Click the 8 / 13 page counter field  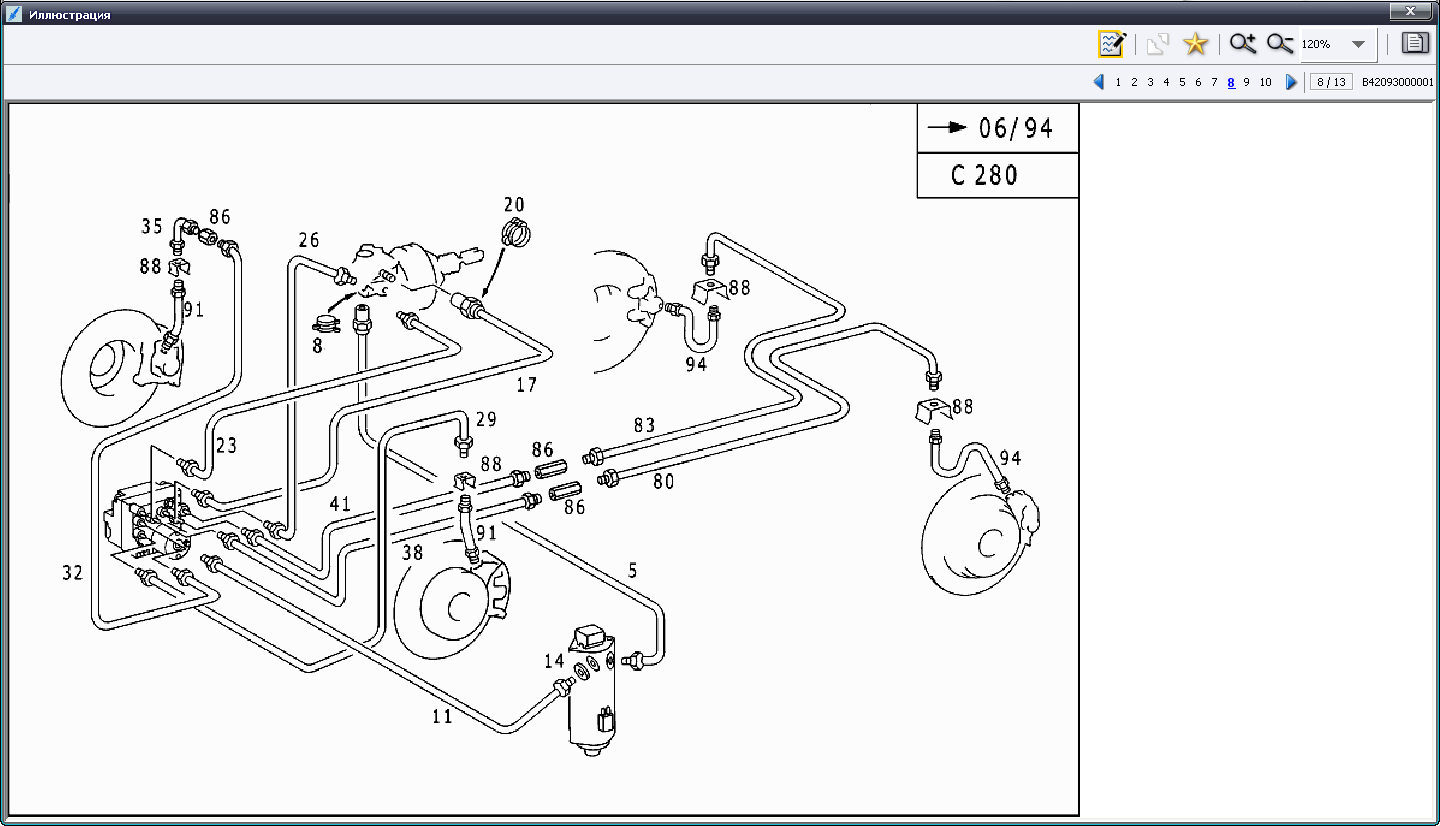1331,82
